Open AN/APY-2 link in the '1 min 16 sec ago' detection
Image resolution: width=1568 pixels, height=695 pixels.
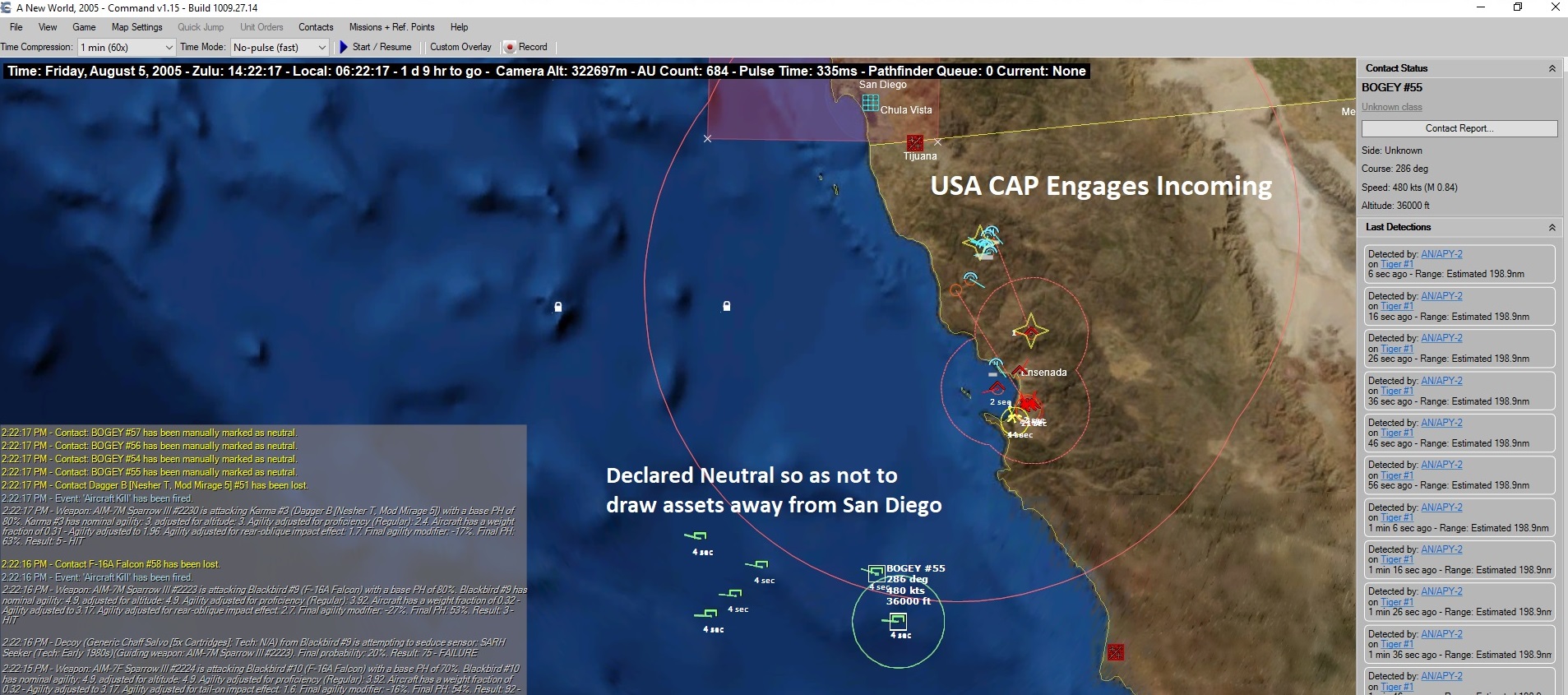click(1441, 549)
